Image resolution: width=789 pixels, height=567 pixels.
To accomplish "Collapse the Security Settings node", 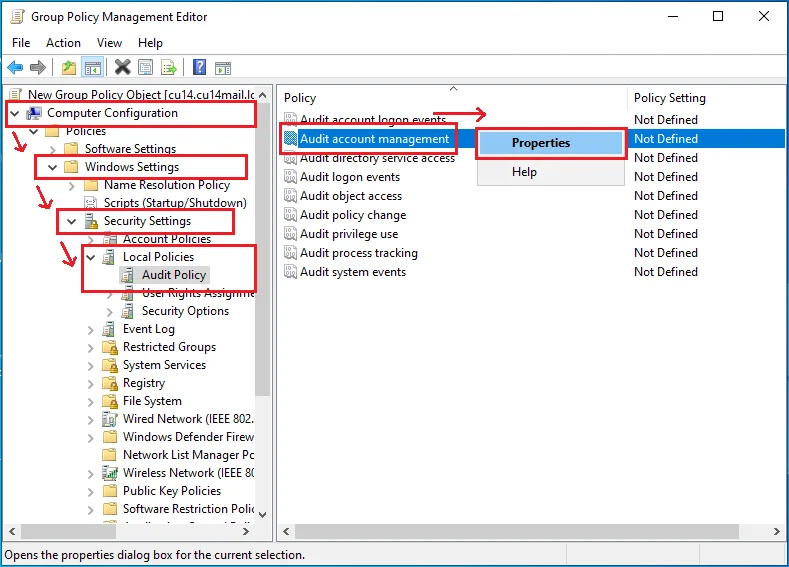I will click(x=71, y=221).
